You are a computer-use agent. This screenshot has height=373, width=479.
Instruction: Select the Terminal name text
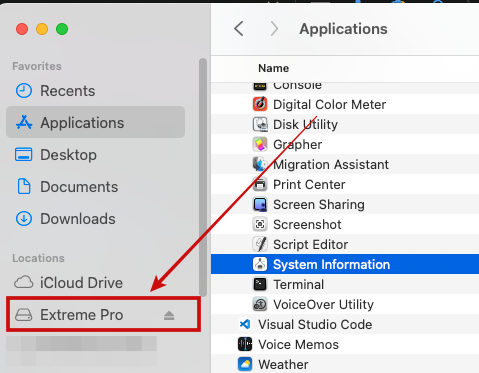point(298,285)
